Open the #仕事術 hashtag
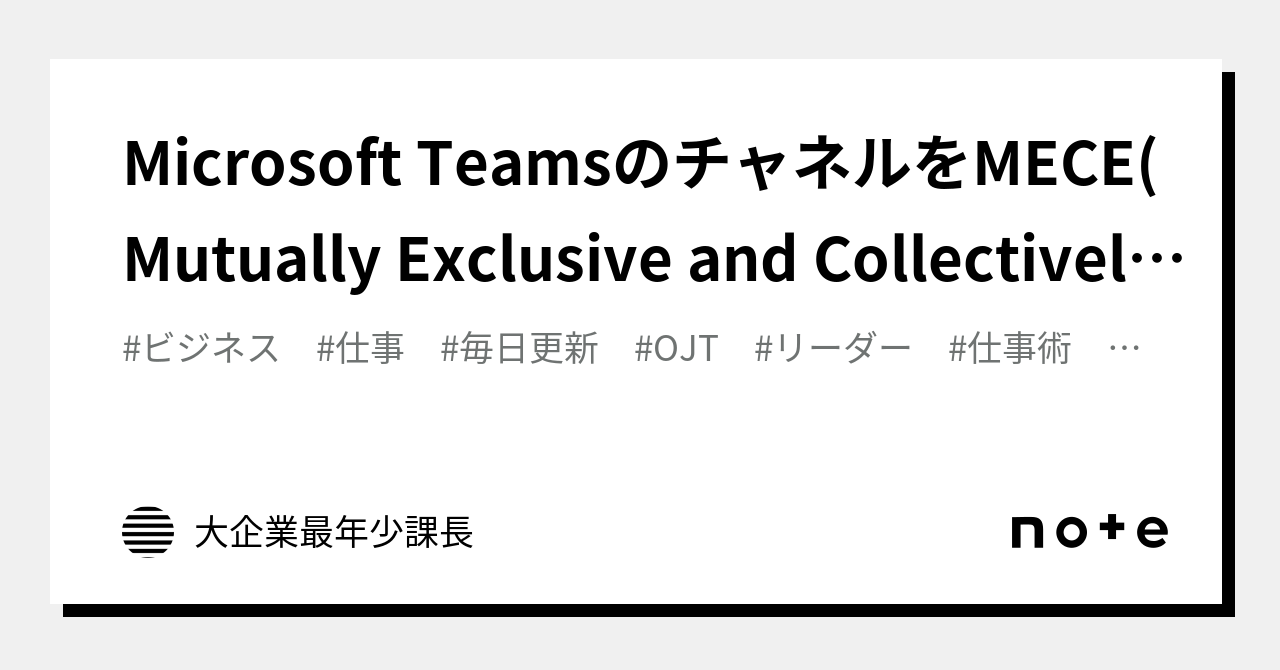Viewport: 1280px width, 670px height. click(1010, 349)
